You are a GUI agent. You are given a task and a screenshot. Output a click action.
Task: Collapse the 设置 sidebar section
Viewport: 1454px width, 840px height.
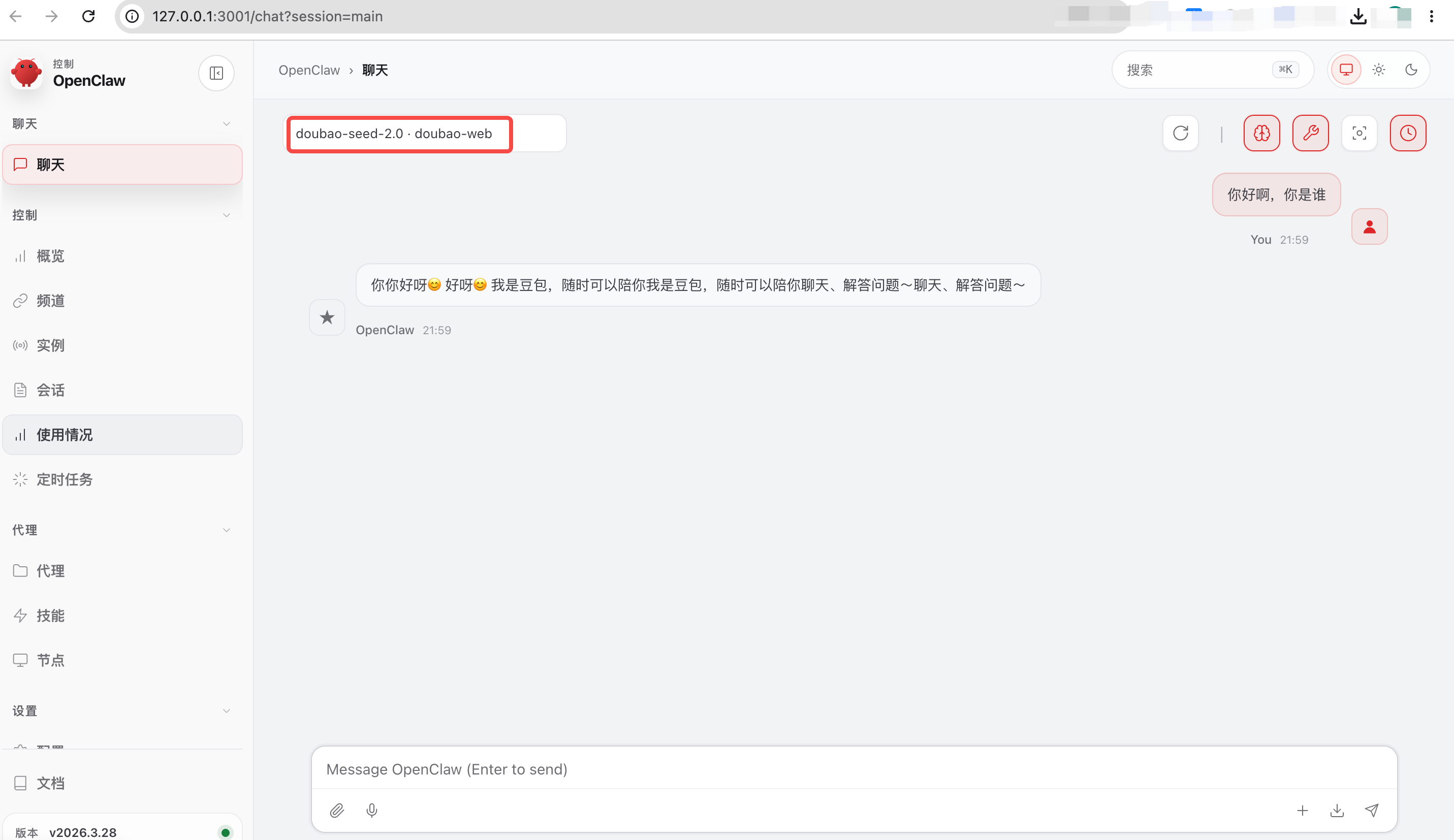click(x=122, y=711)
